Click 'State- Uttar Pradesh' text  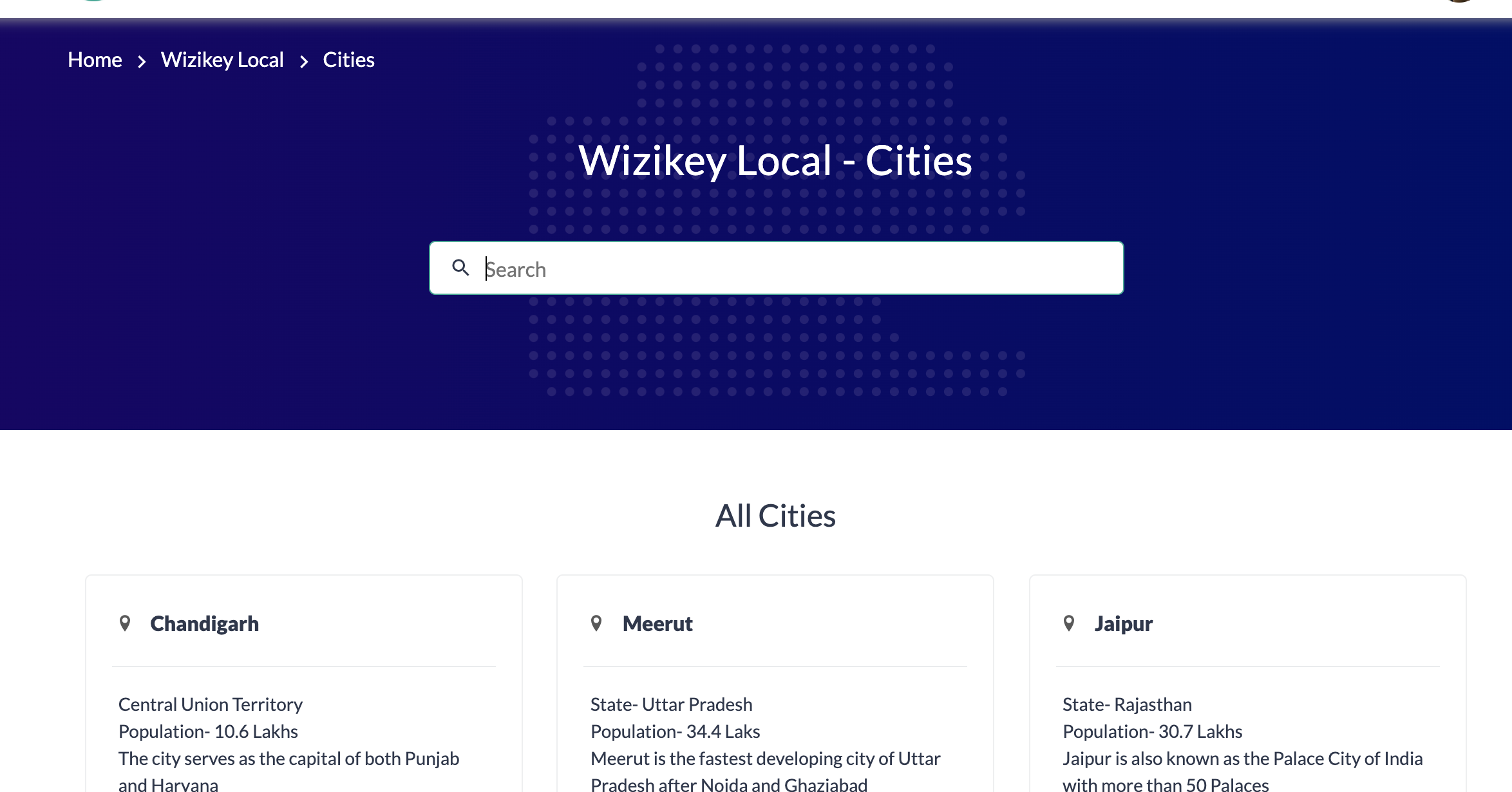(671, 704)
